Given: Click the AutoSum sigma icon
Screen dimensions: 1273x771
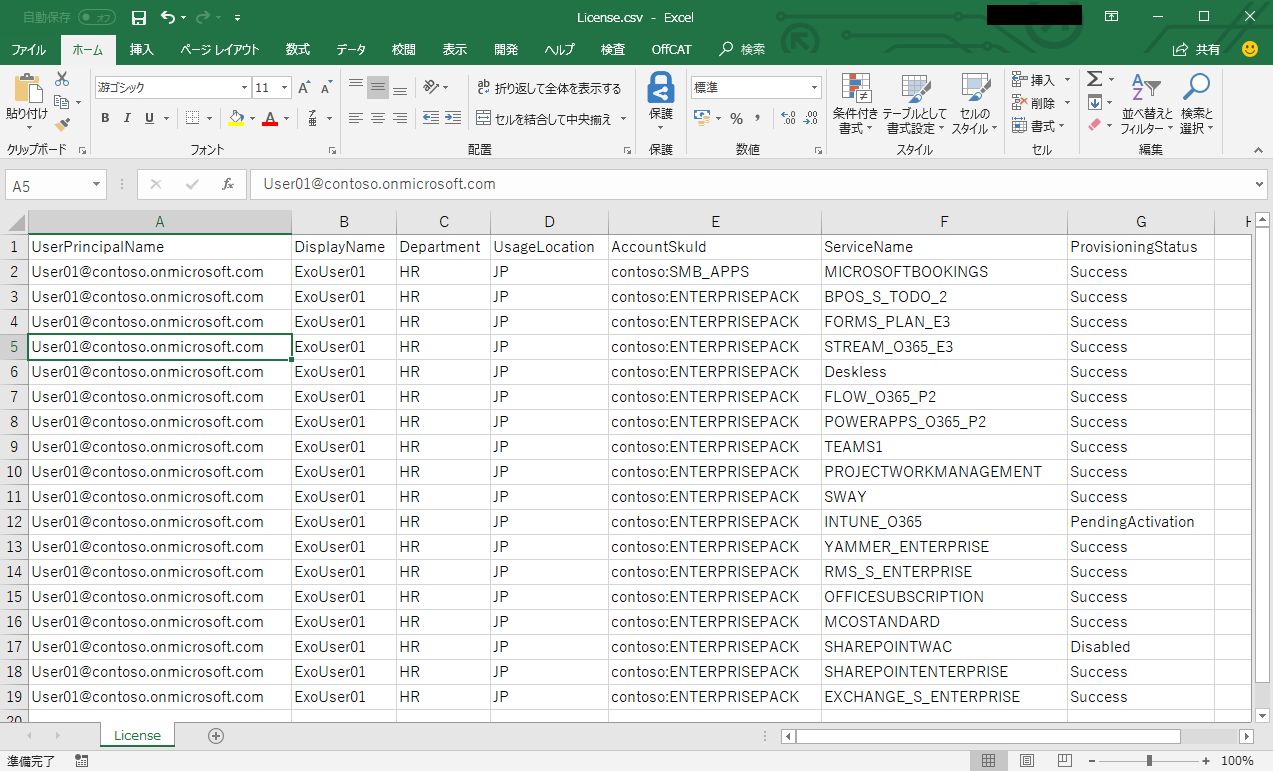Looking at the screenshot, I should point(1094,79).
